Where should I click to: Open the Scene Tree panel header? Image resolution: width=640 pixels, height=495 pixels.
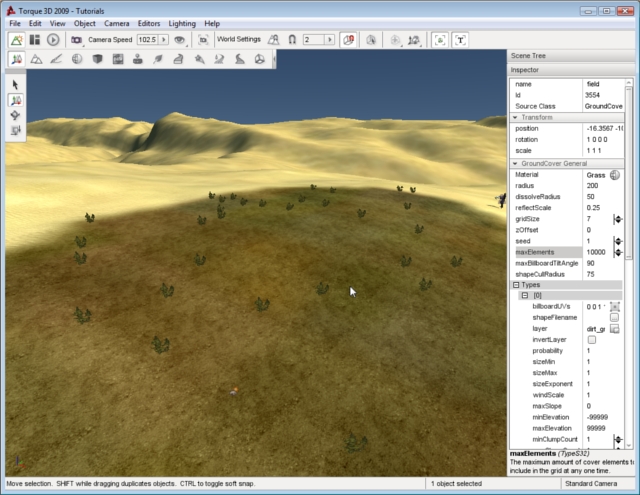coord(528,56)
